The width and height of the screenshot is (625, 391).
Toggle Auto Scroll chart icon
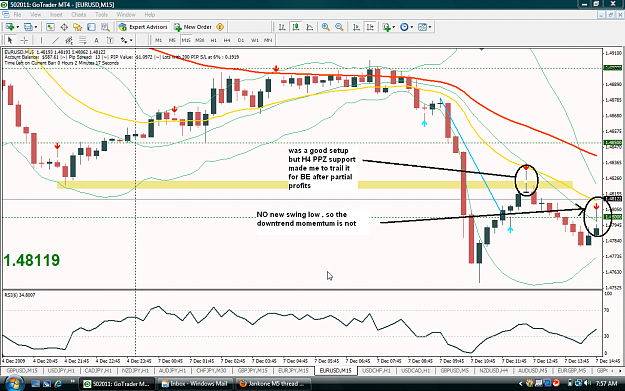point(356,27)
